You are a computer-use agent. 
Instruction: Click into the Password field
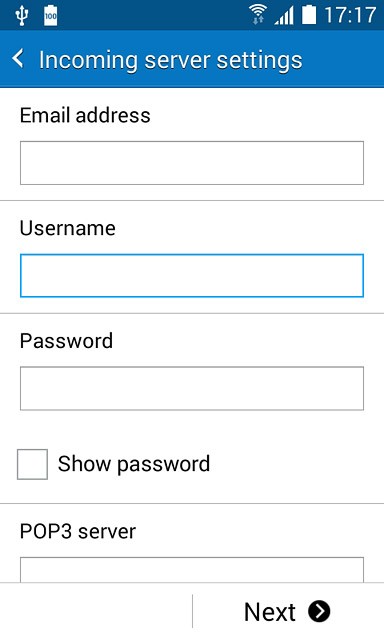point(192,388)
